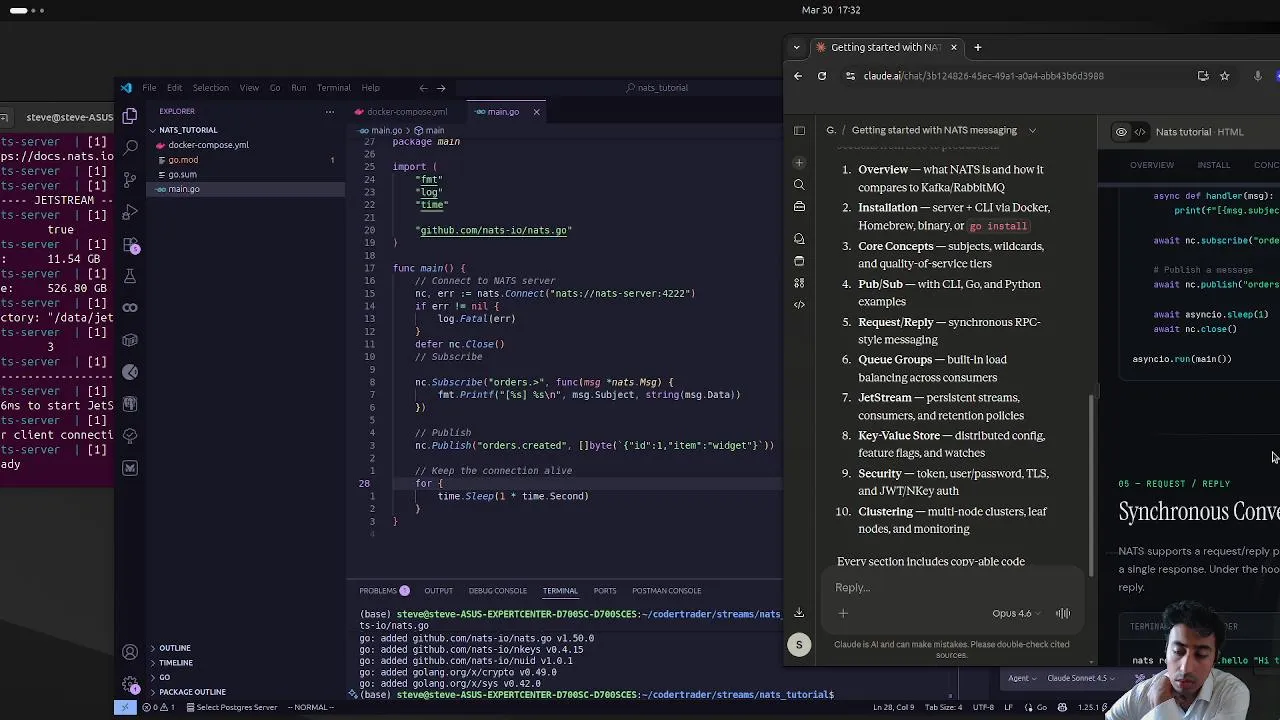This screenshot has width=1280, height=720.
Task: Open code icon in Claude sidebar
Action: (x=799, y=305)
